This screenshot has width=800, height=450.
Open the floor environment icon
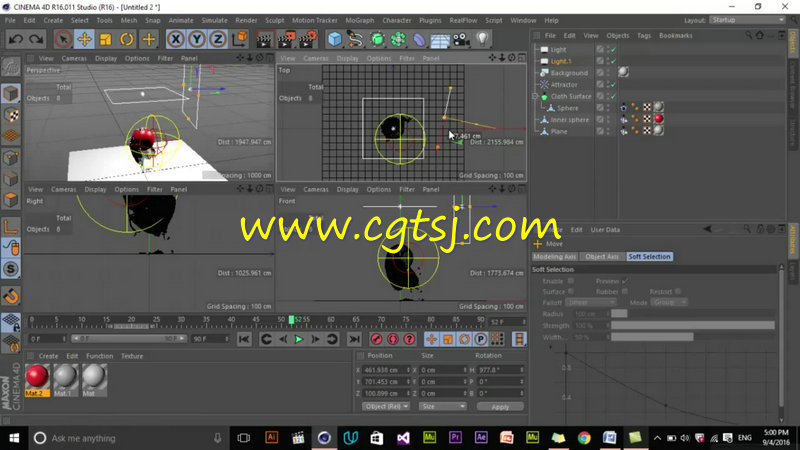point(440,39)
